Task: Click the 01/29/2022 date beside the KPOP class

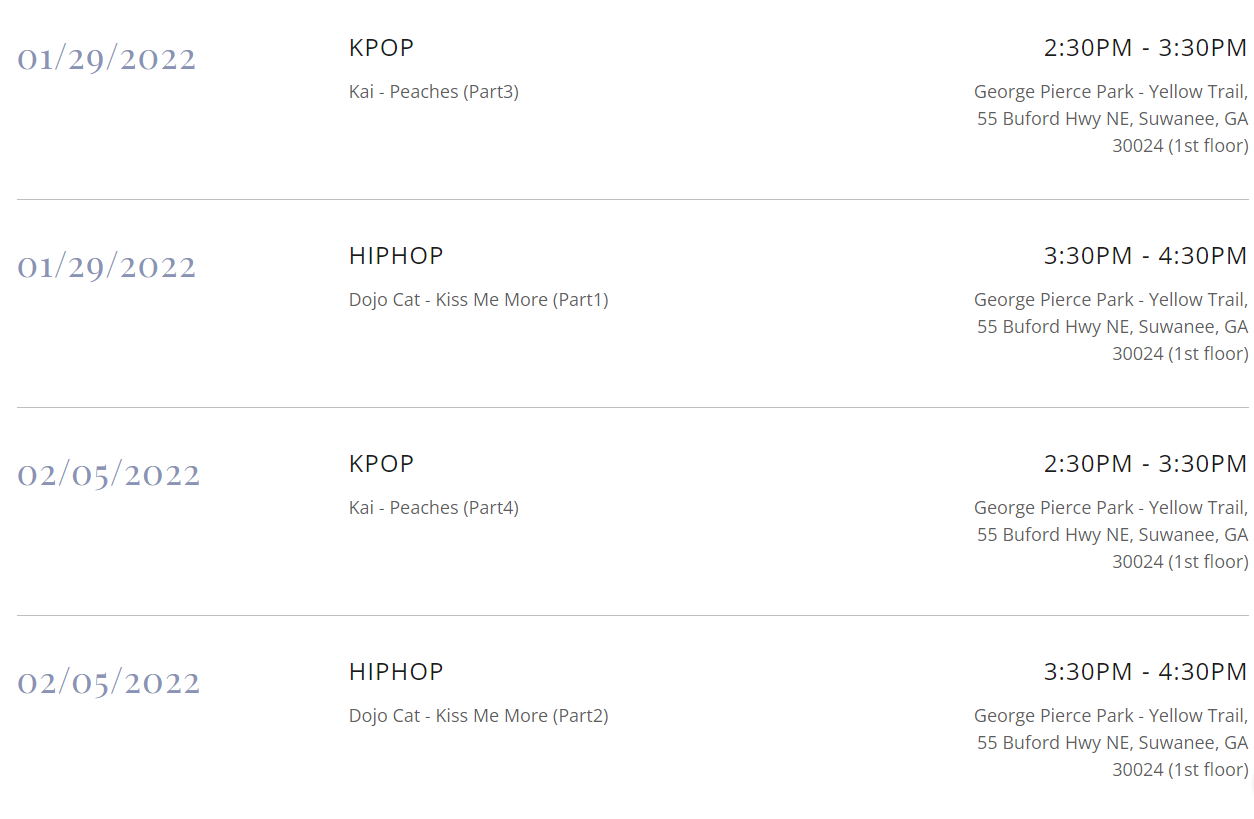Action: click(106, 60)
